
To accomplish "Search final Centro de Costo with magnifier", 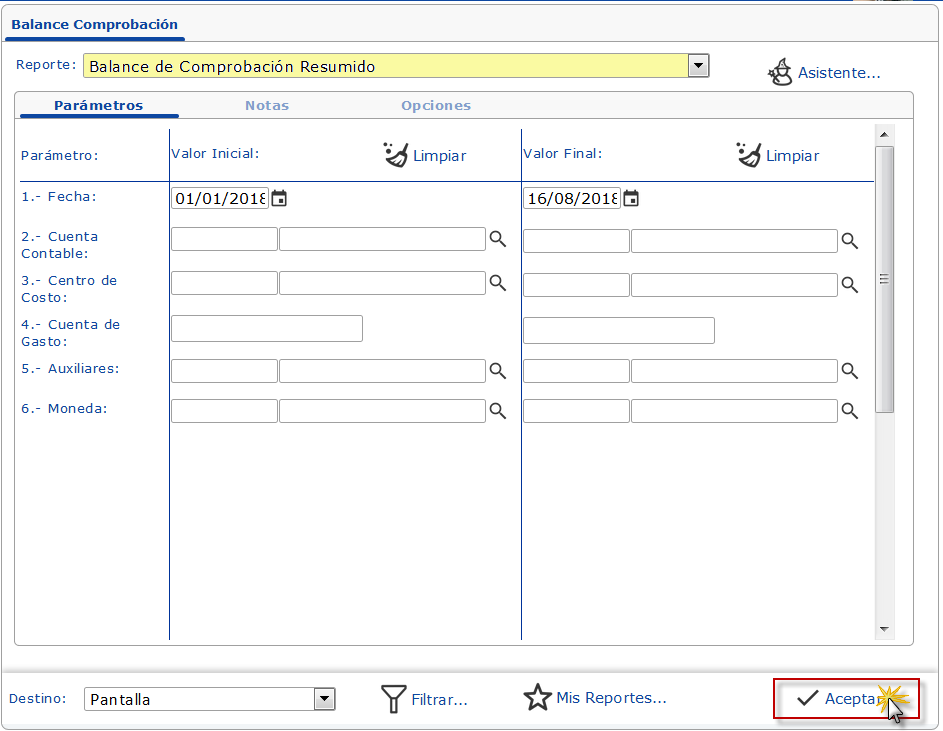I will click(849, 284).
